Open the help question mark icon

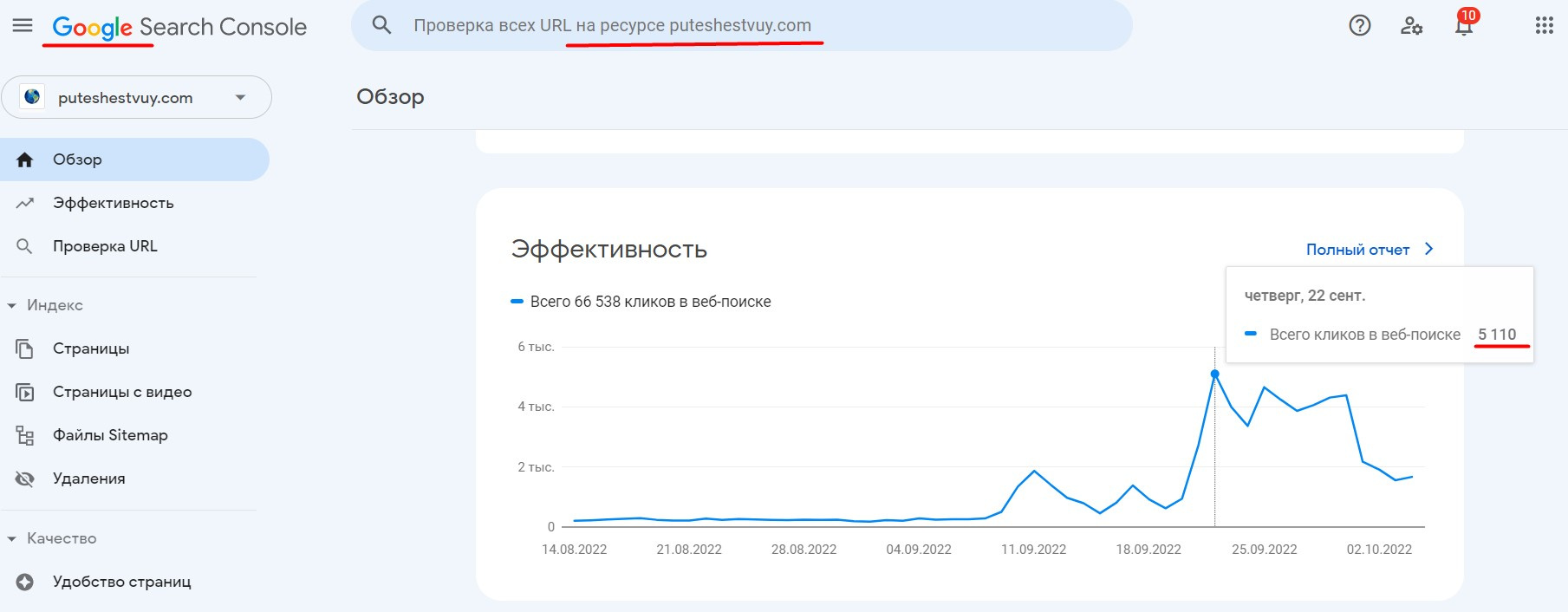(1360, 26)
